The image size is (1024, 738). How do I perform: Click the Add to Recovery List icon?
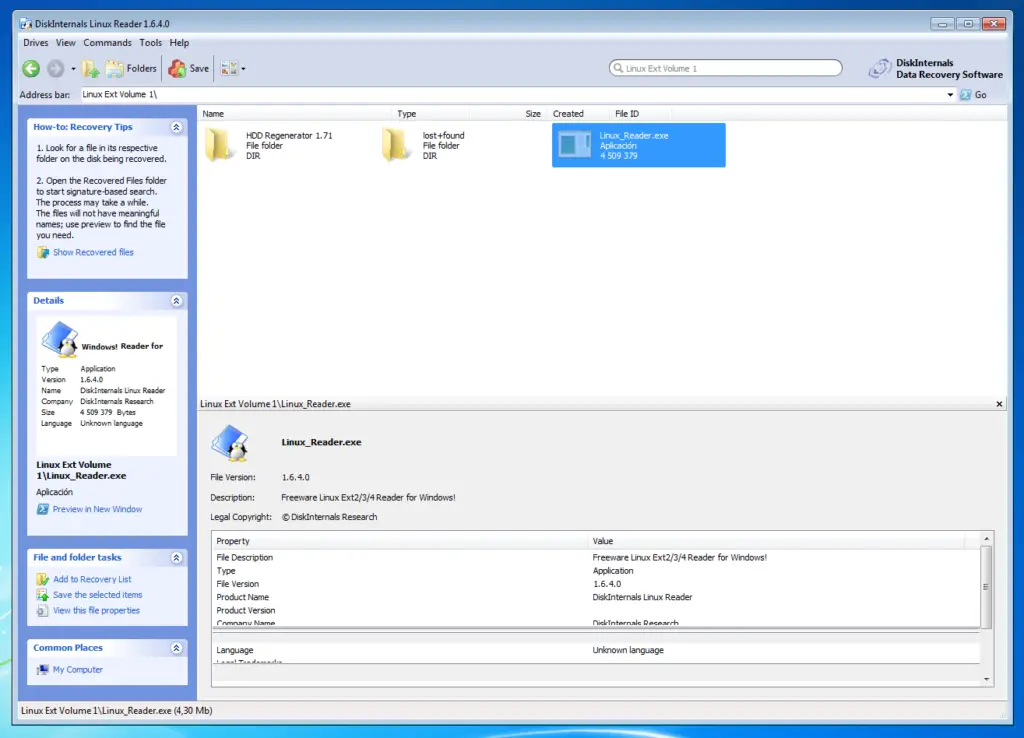[42, 579]
